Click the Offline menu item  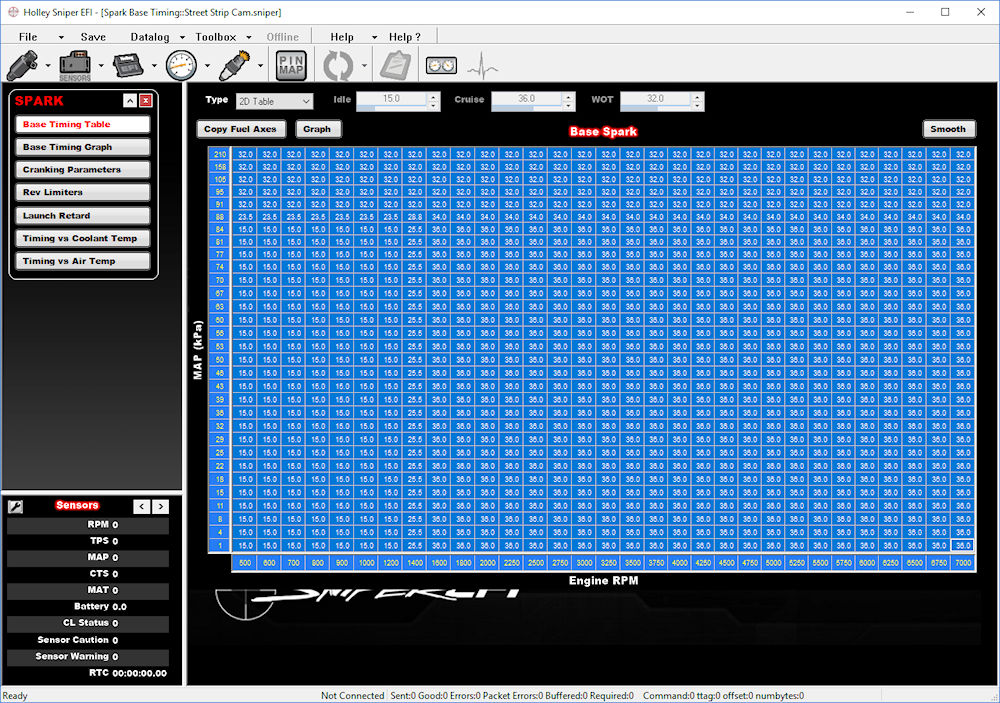[283, 37]
